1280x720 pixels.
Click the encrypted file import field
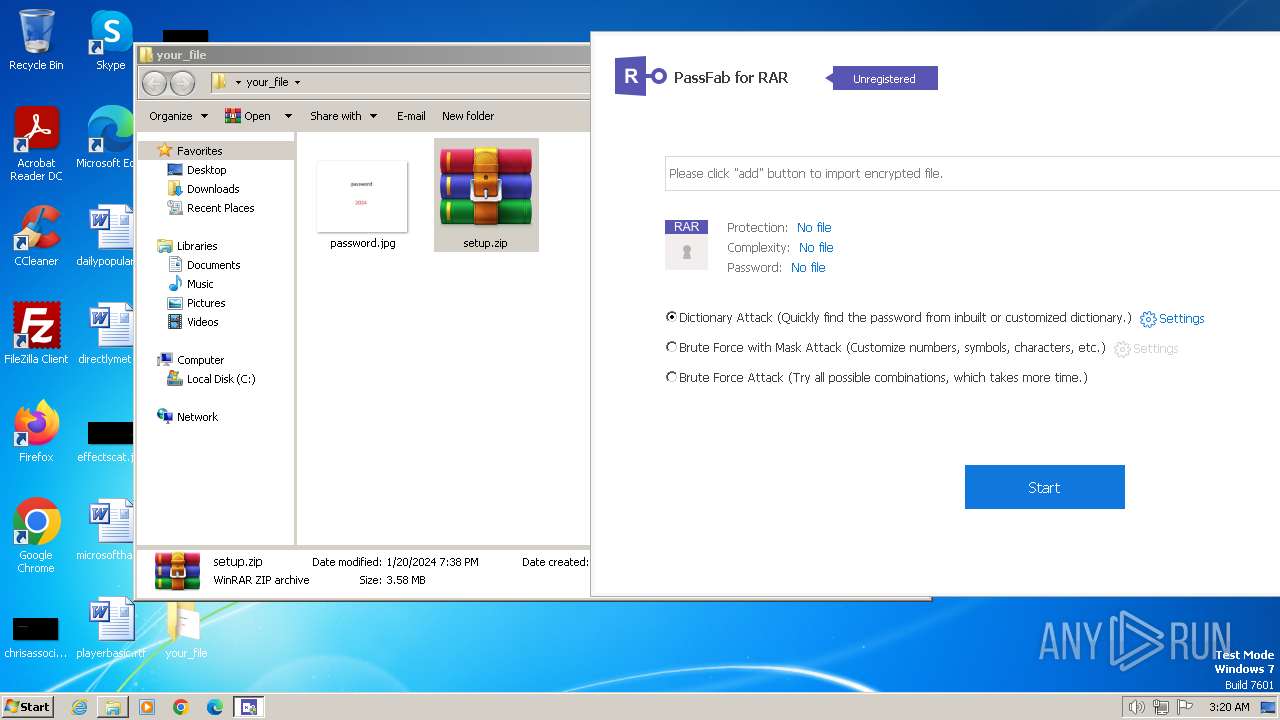972,173
